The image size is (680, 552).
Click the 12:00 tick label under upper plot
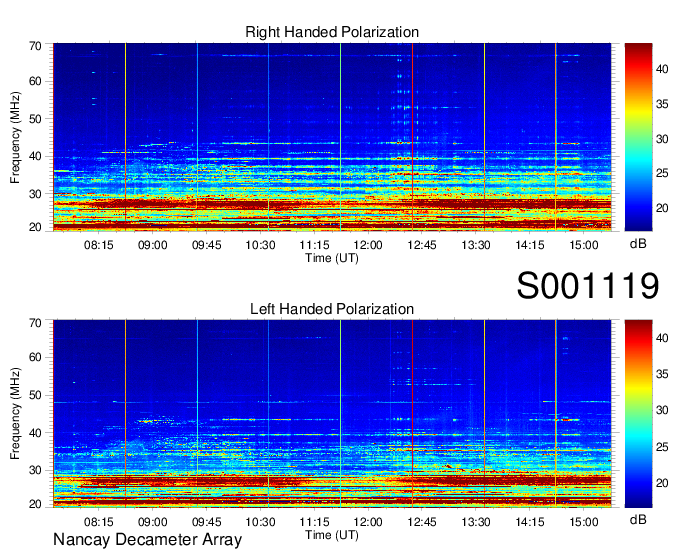click(368, 245)
